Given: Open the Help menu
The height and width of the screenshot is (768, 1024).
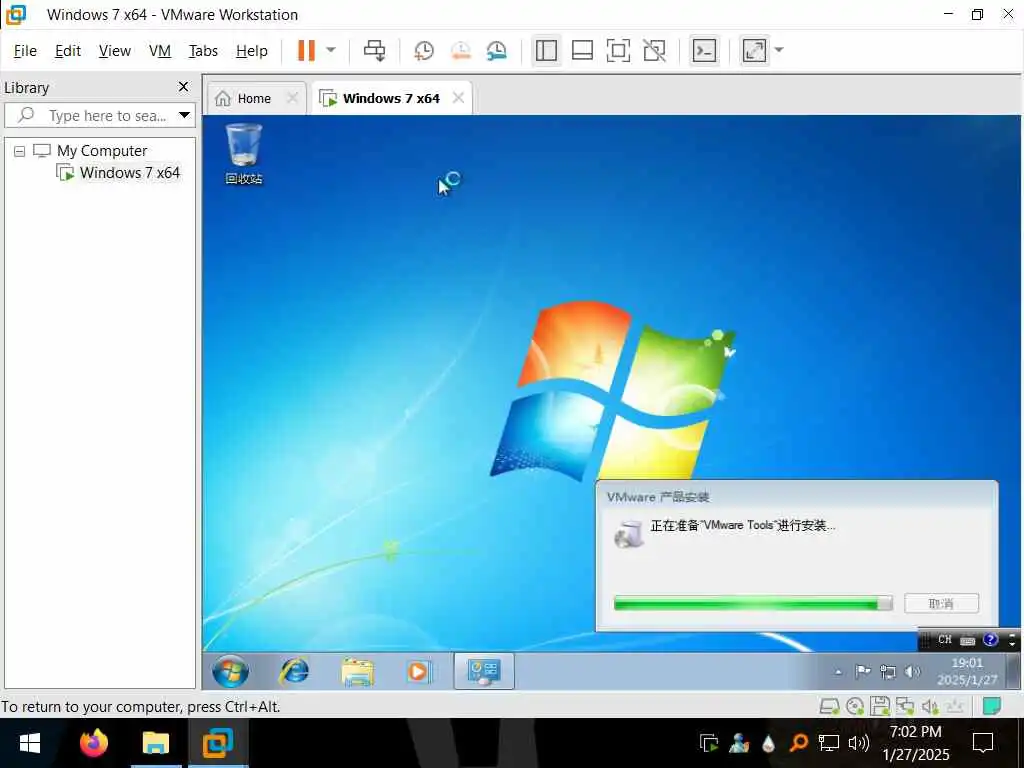Looking at the screenshot, I should [252, 51].
